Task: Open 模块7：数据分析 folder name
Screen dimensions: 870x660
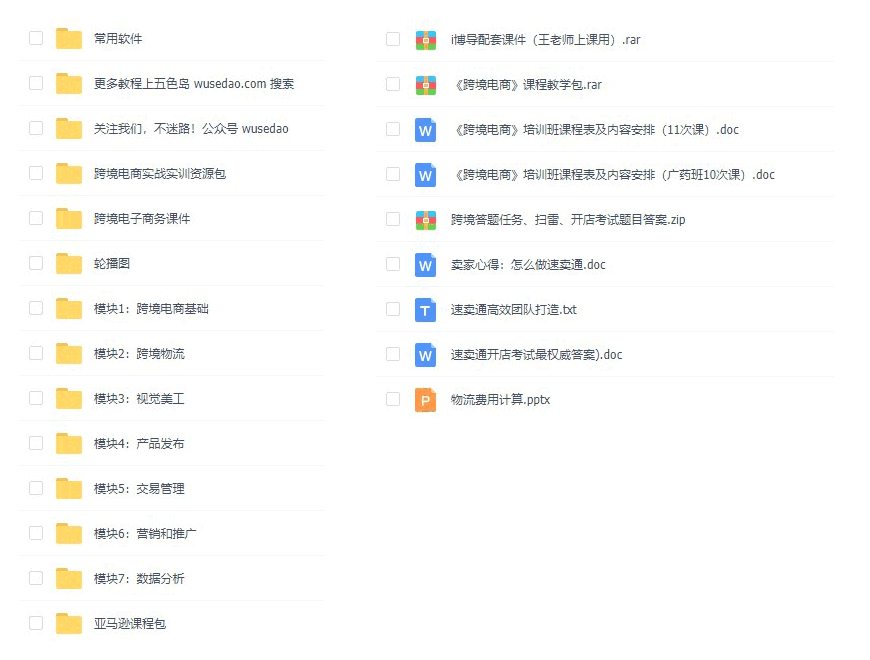Action: [139, 578]
